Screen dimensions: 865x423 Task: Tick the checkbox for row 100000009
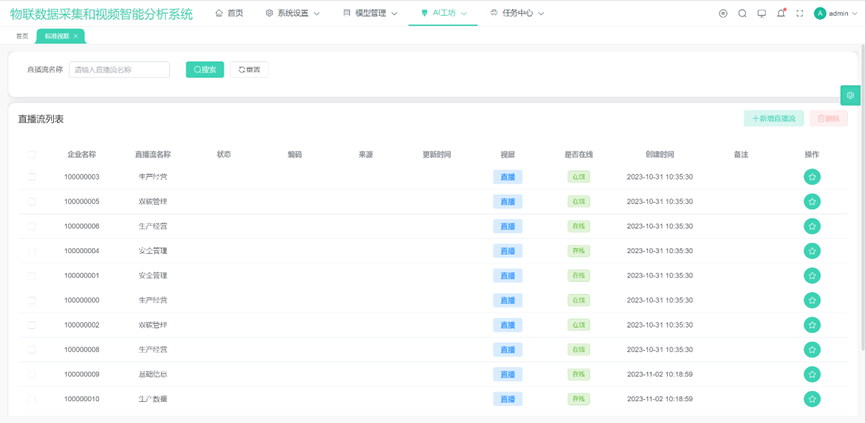coord(31,374)
